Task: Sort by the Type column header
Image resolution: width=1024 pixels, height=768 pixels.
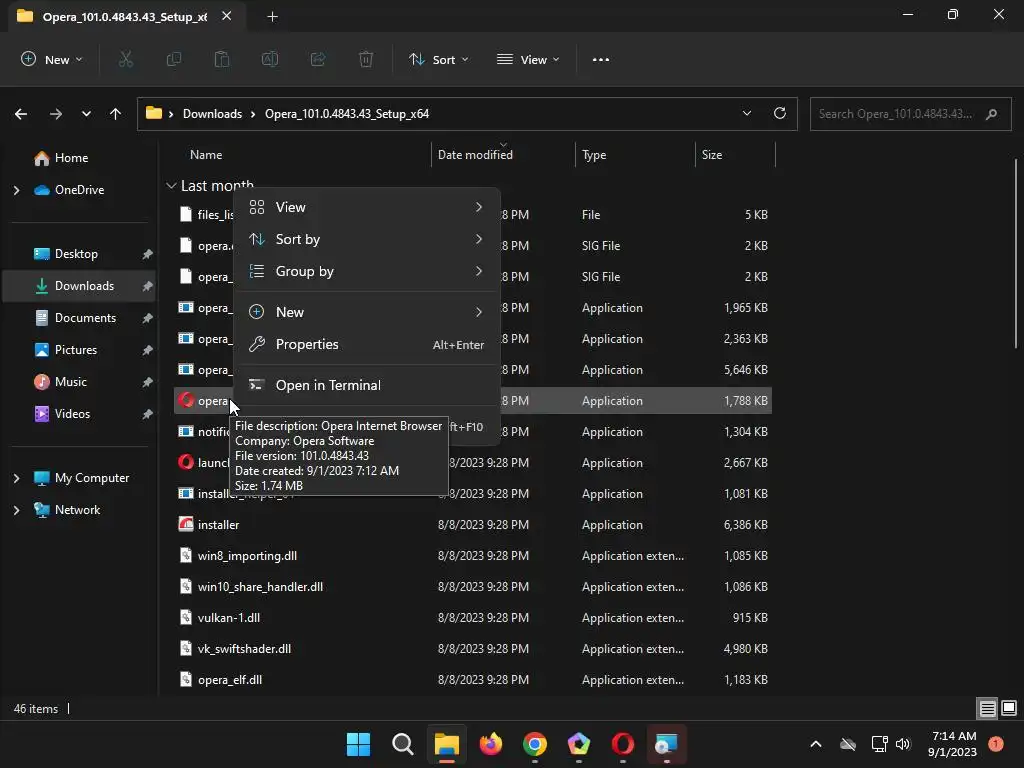Action: point(635,155)
